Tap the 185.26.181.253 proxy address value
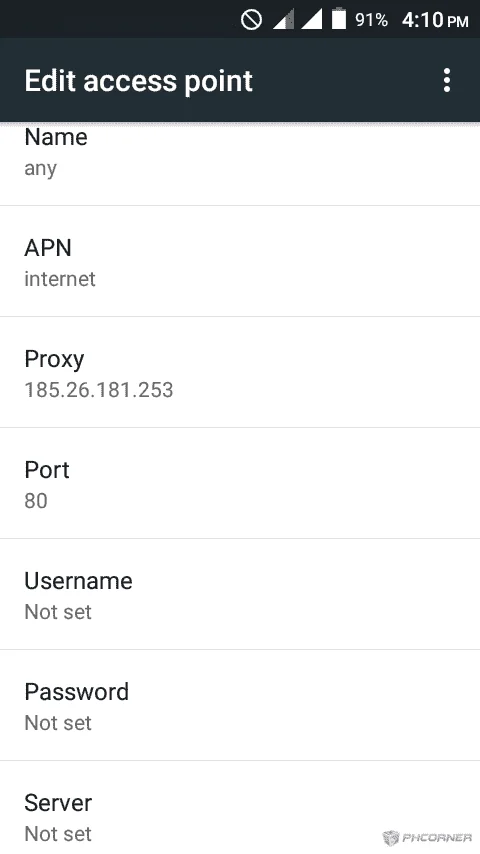The width and height of the screenshot is (480, 854). (x=99, y=390)
